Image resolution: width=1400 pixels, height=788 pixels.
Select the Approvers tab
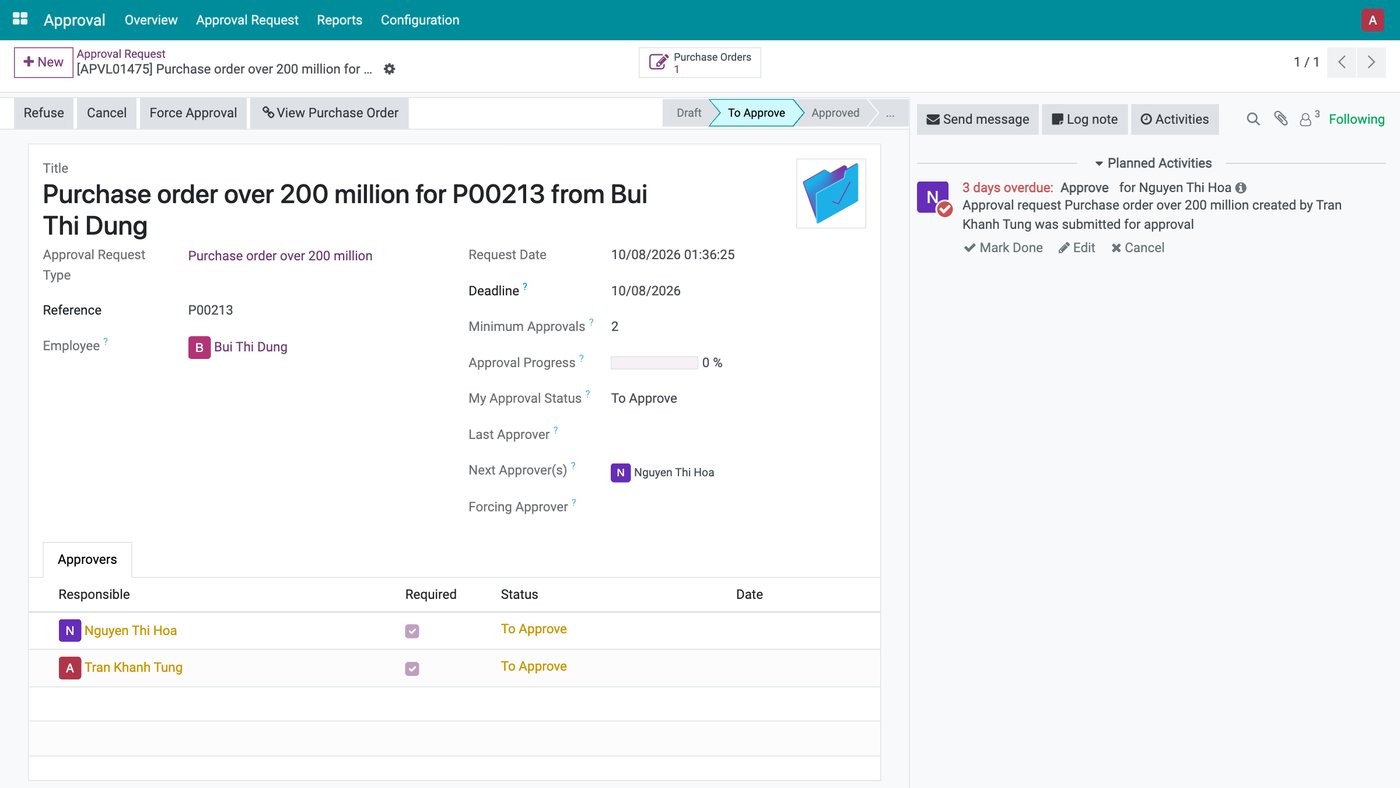87,560
